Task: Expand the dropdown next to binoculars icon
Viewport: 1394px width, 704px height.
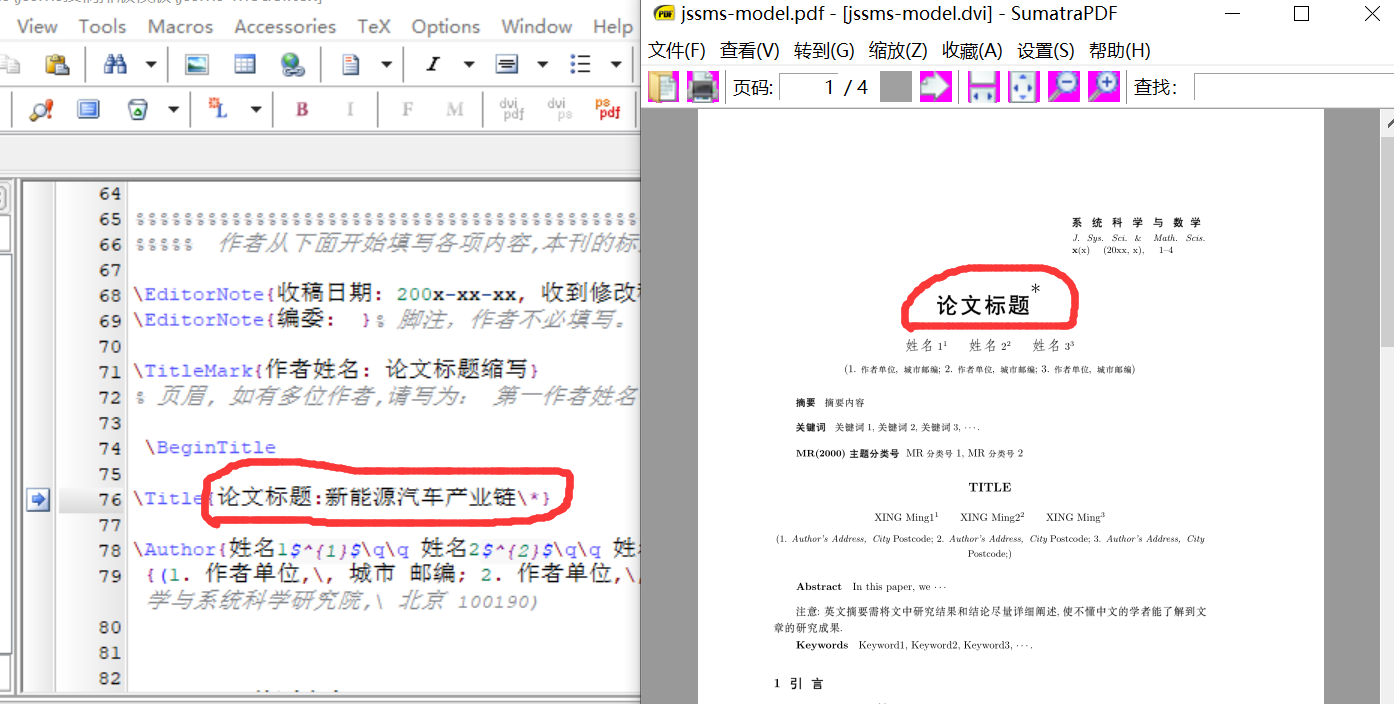Action: pos(151,65)
